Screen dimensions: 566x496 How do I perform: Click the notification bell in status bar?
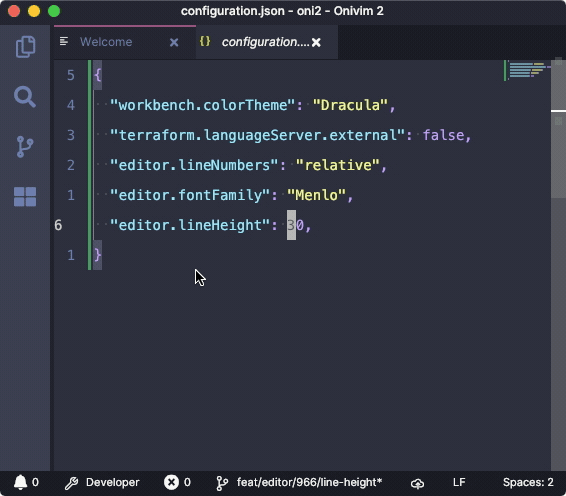pyautogui.click(x=21, y=482)
